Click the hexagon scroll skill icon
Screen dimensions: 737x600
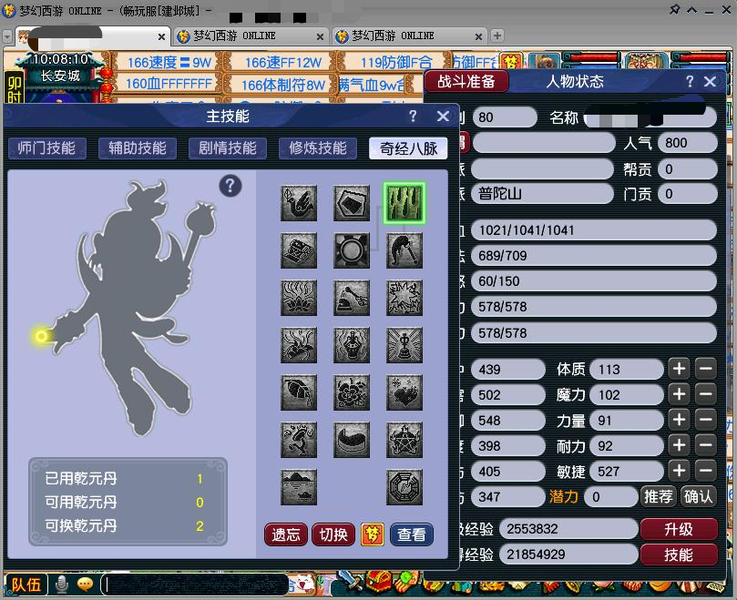pos(352,203)
